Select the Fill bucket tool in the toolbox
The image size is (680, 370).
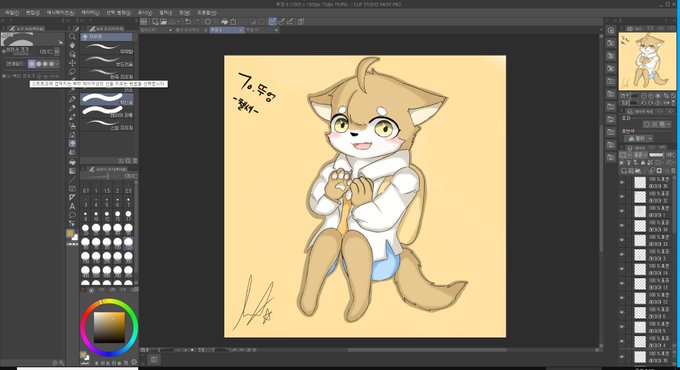pyautogui.click(x=72, y=162)
